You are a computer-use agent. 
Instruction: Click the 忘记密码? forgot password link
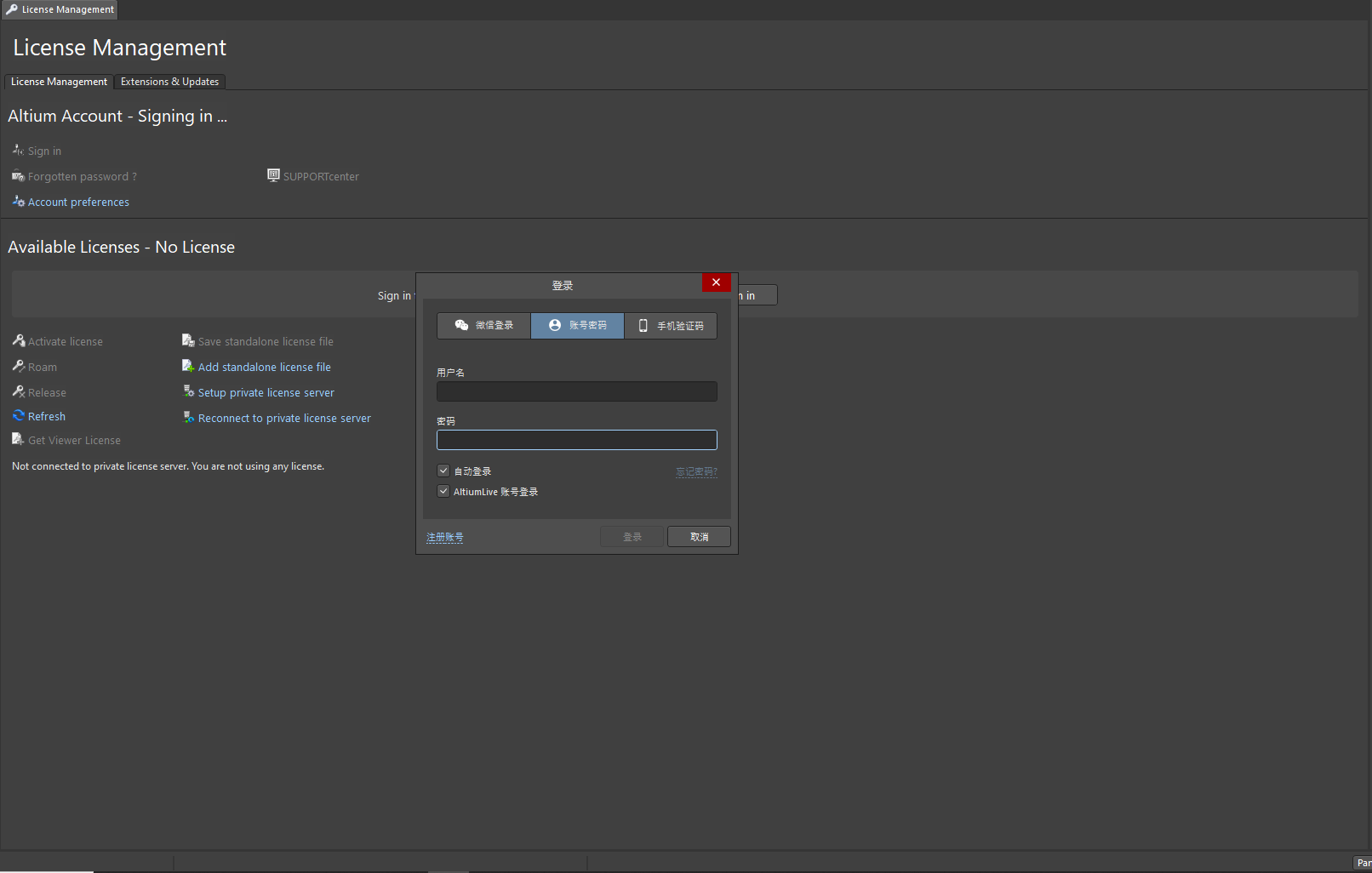696,472
